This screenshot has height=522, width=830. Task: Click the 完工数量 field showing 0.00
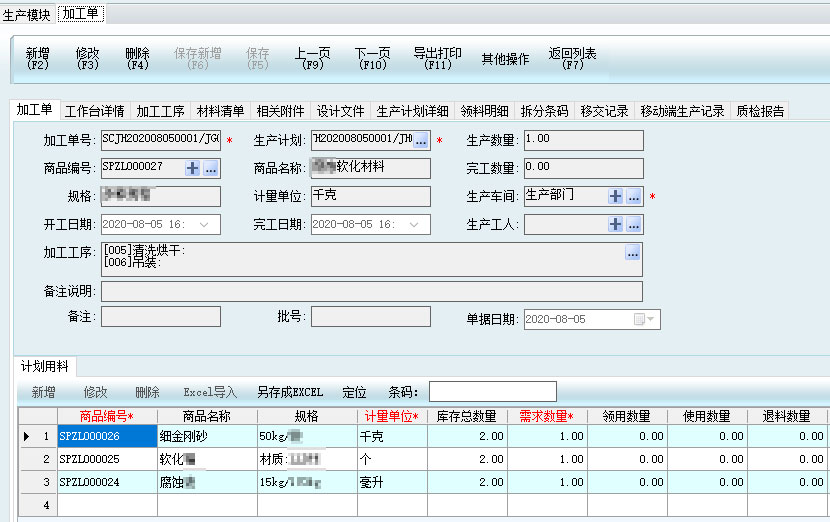pyautogui.click(x=583, y=168)
